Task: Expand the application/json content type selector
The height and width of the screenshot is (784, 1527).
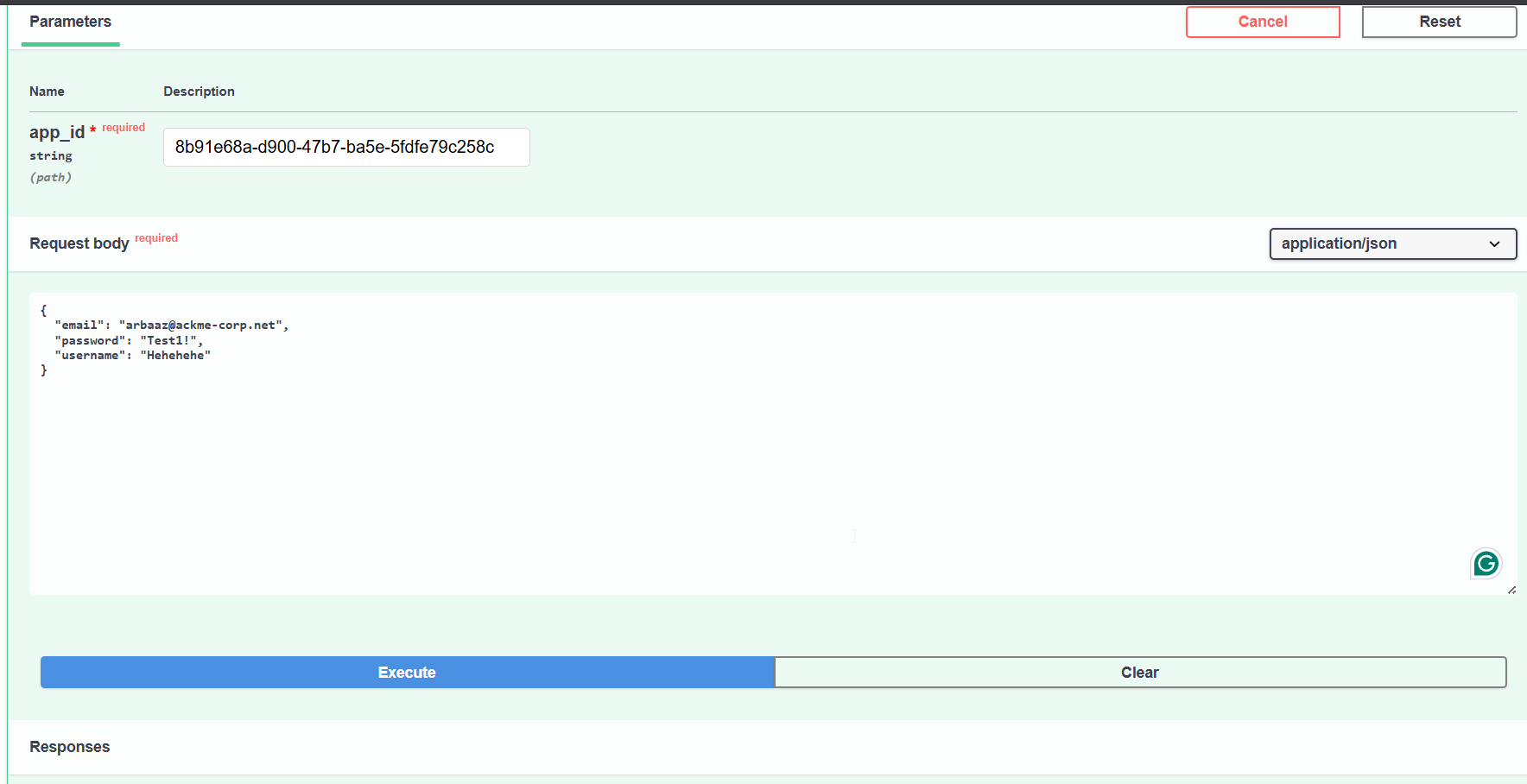Action: tap(1391, 243)
